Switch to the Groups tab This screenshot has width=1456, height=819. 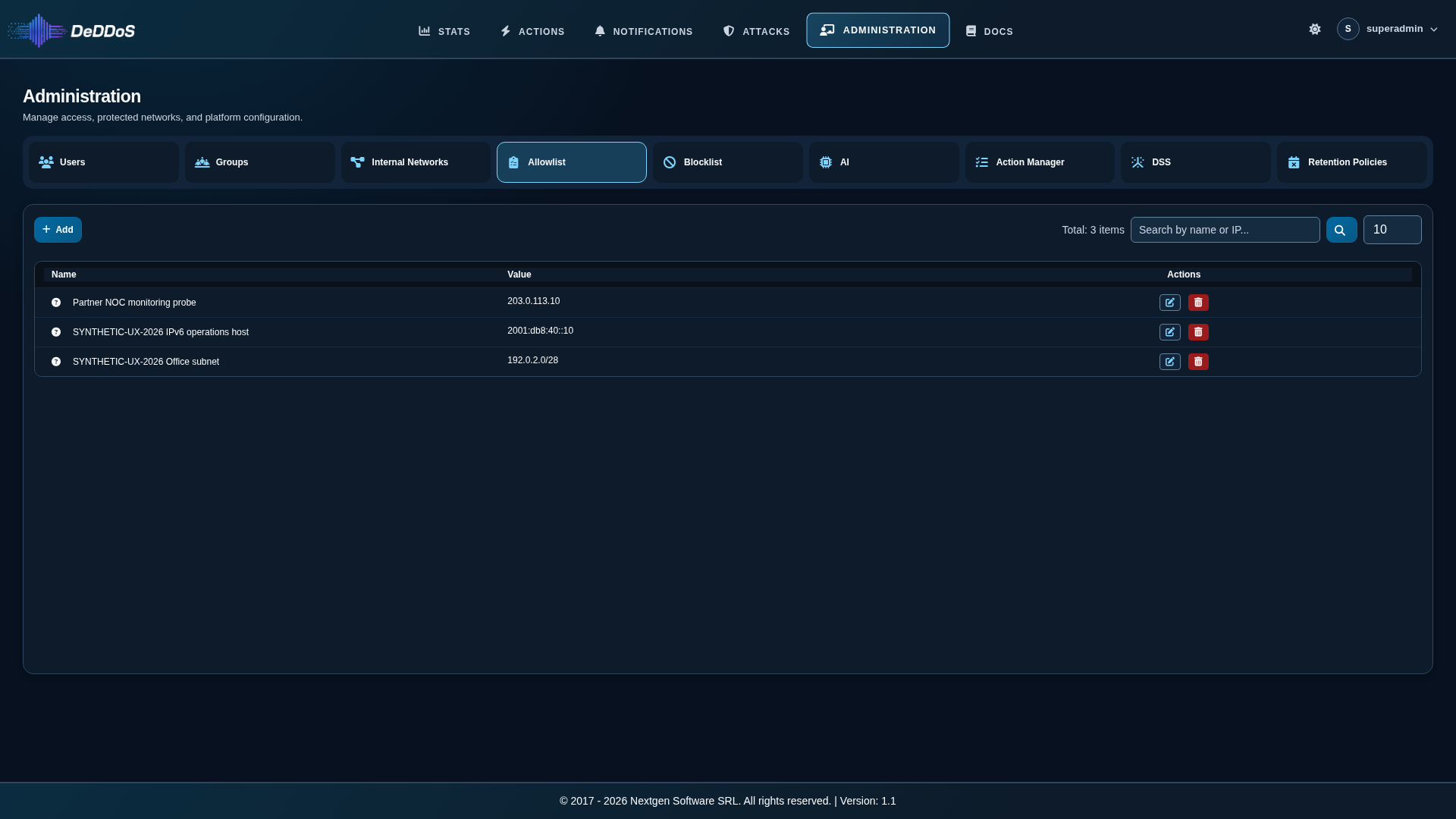coord(260,162)
